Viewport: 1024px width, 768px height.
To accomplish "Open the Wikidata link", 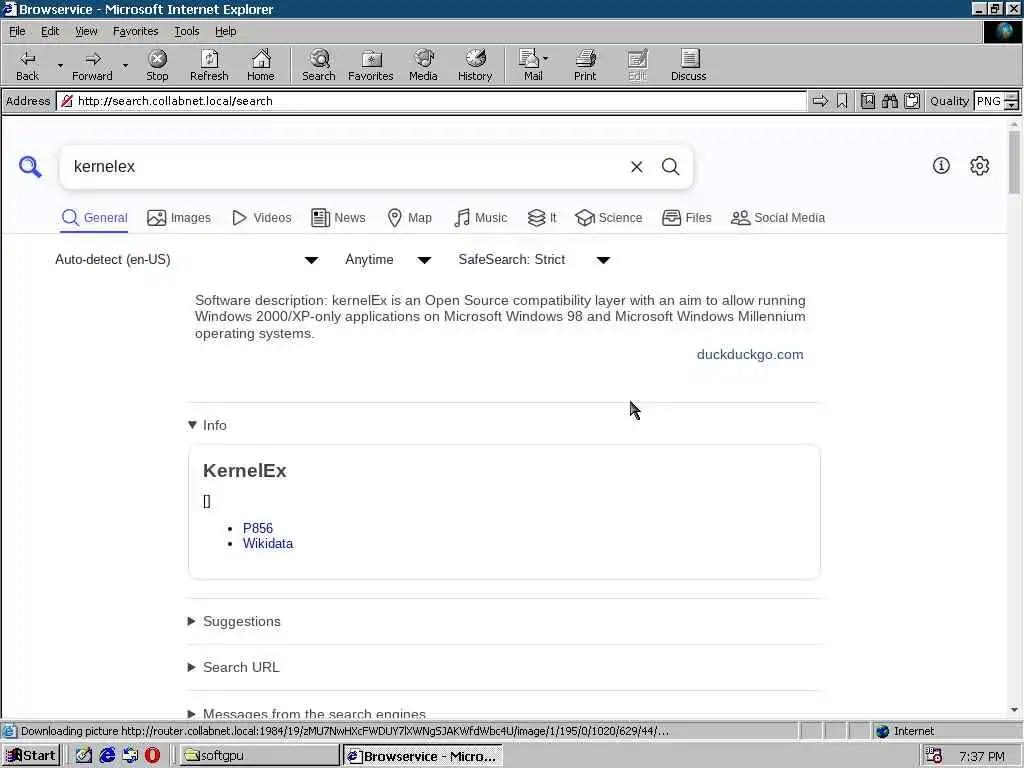I will 268,543.
